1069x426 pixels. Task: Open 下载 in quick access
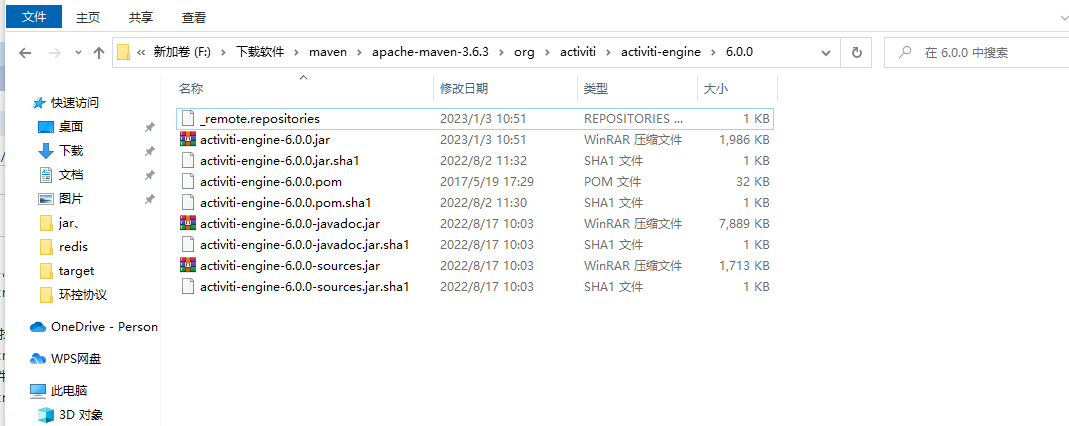coord(71,151)
